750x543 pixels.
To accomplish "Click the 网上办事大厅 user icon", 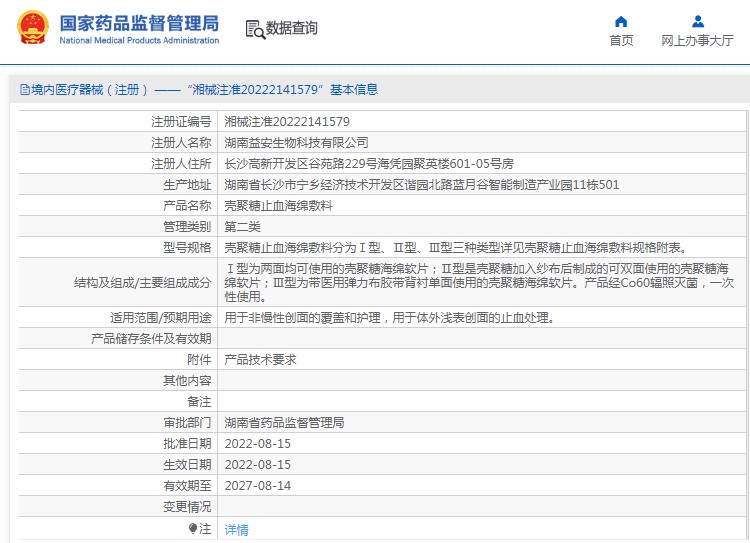I will click(697, 21).
